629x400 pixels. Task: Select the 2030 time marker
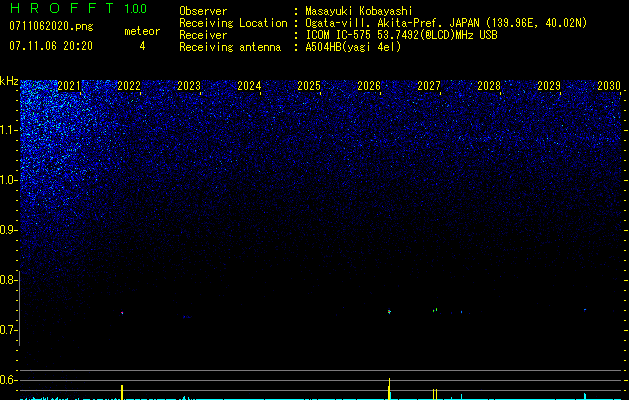point(609,86)
